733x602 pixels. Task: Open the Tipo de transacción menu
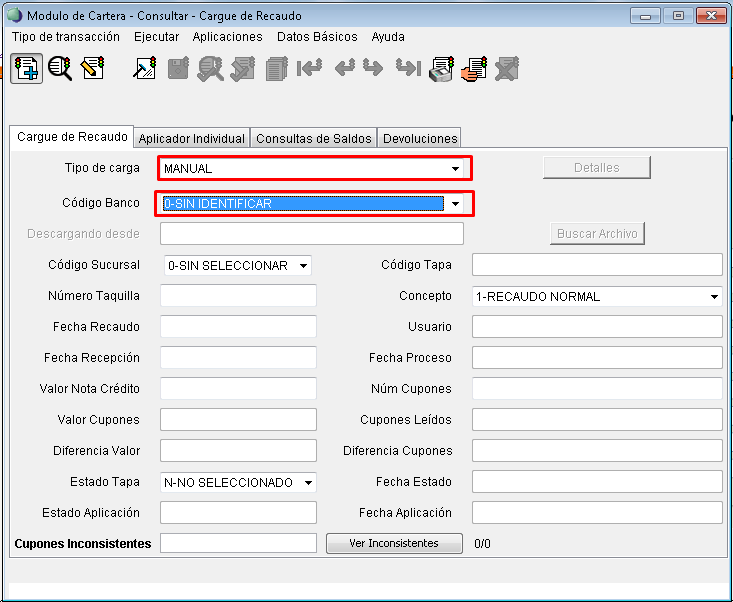coord(66,36)
